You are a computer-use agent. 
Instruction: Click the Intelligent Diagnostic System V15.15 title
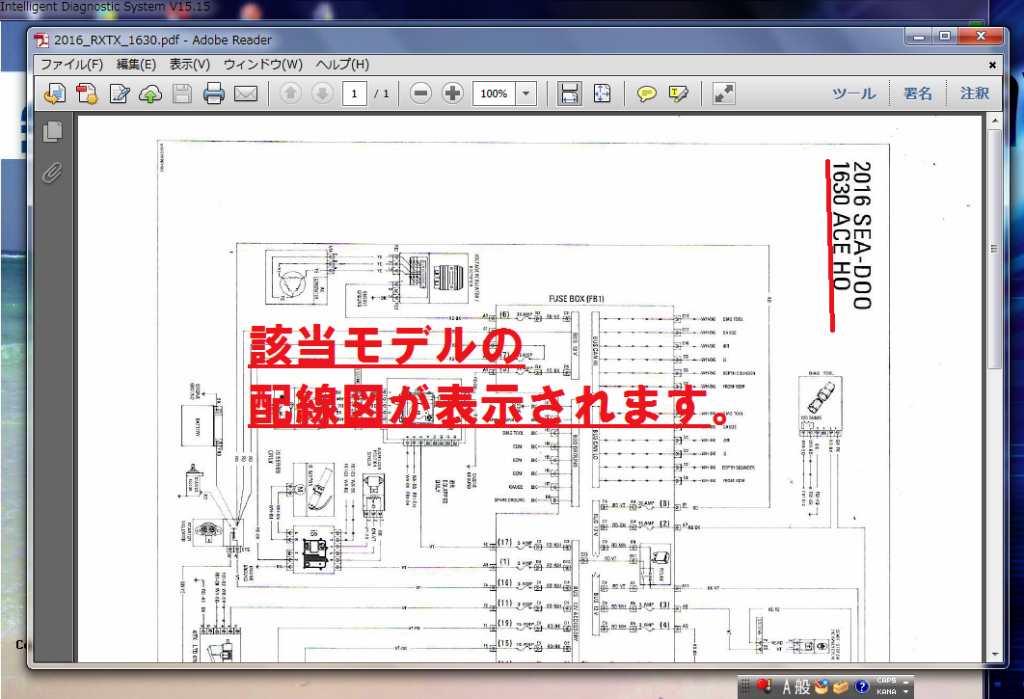pyautogui.click(x=106, y=7)
